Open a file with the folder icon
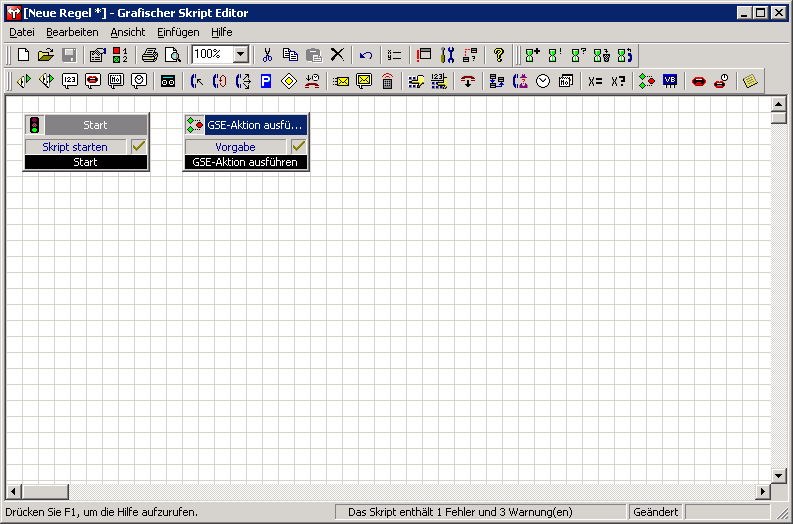The image size is (793, 524). [46, 55]
